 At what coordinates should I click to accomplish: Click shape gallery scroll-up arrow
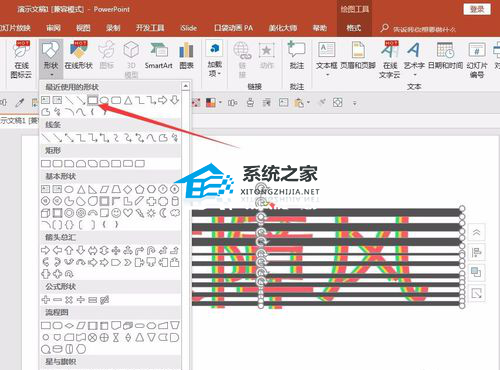click(185, 86)
